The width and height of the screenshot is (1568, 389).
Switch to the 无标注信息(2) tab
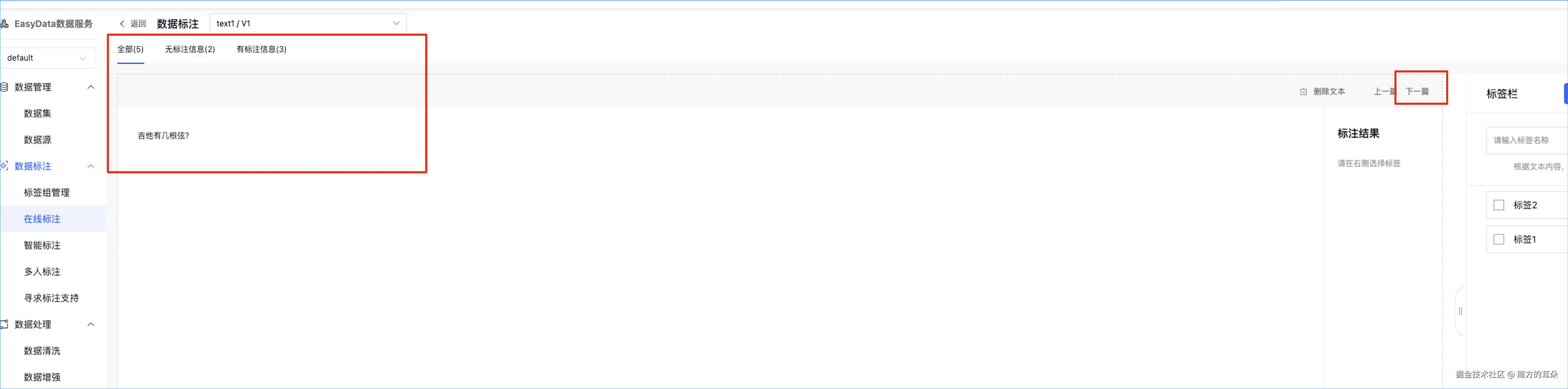point(190,49)
